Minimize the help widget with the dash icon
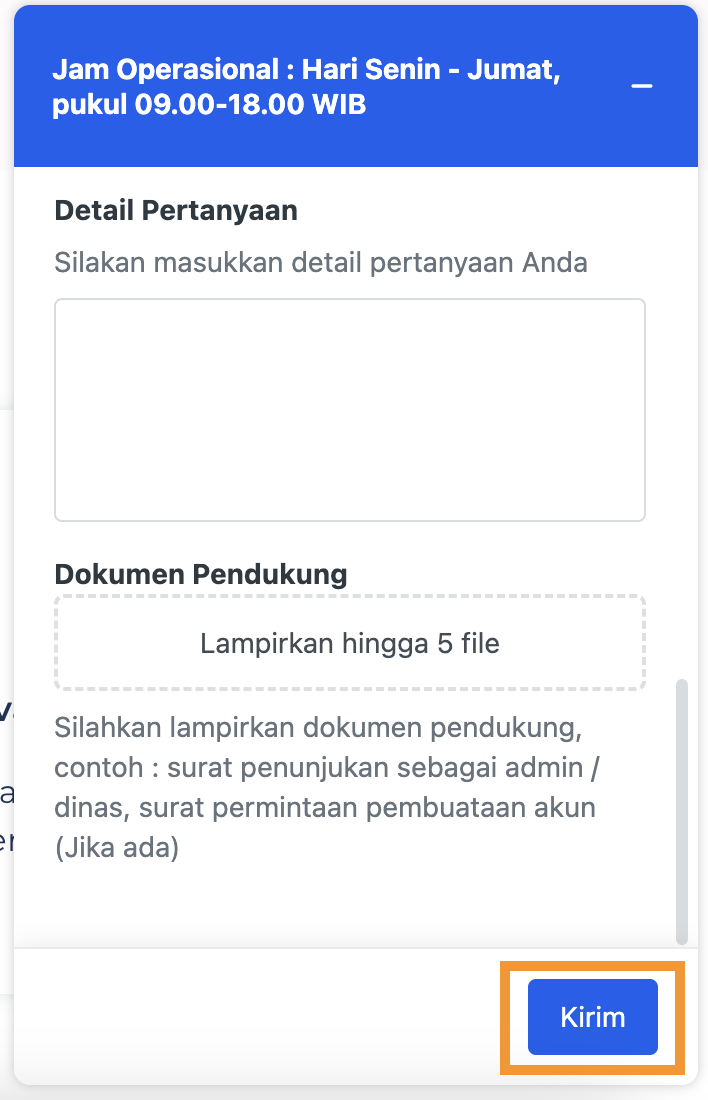Viewport: 708px width, 1100px height. (x=642, y=86)
